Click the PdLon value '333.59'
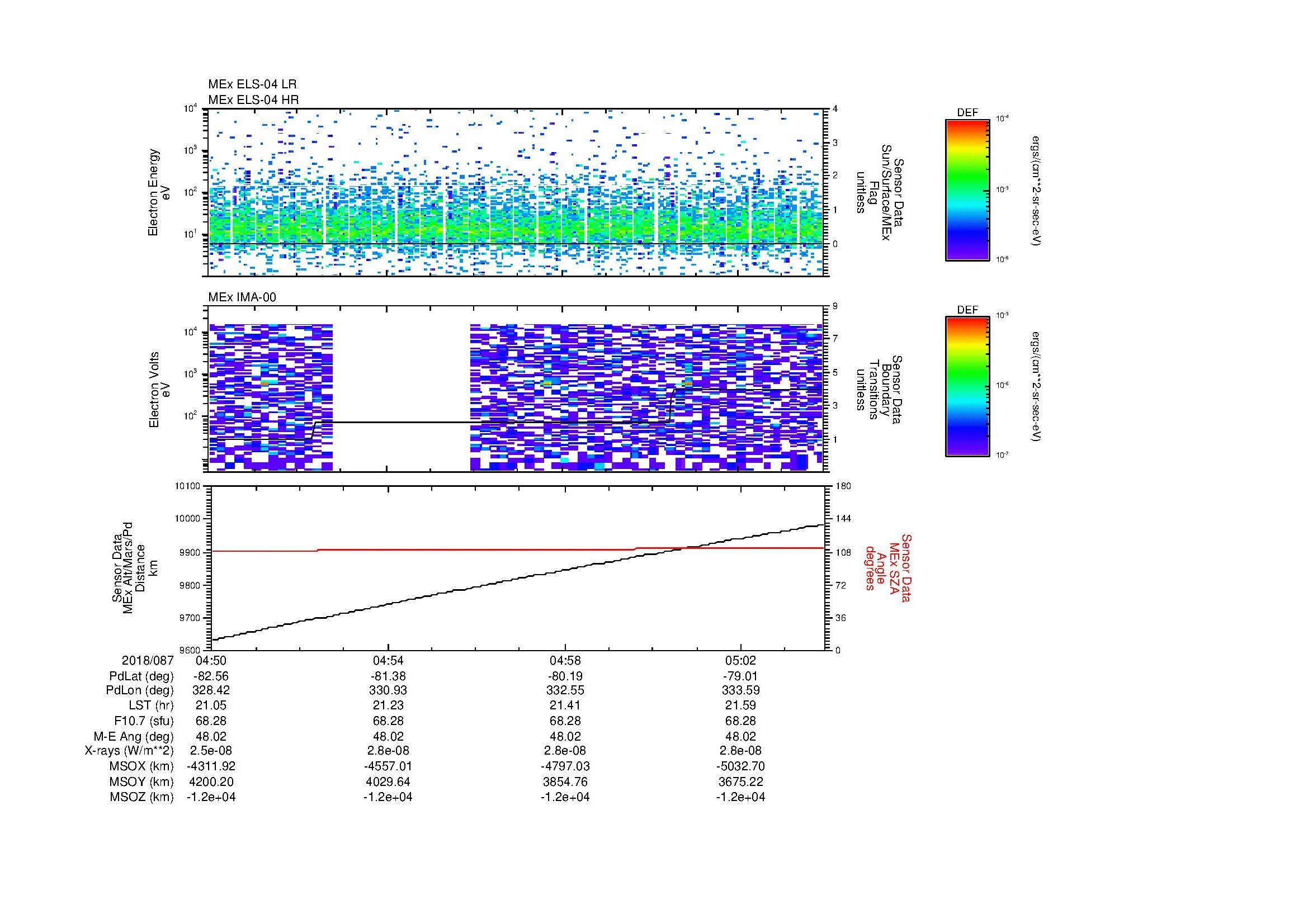 (x=740, y=690)
